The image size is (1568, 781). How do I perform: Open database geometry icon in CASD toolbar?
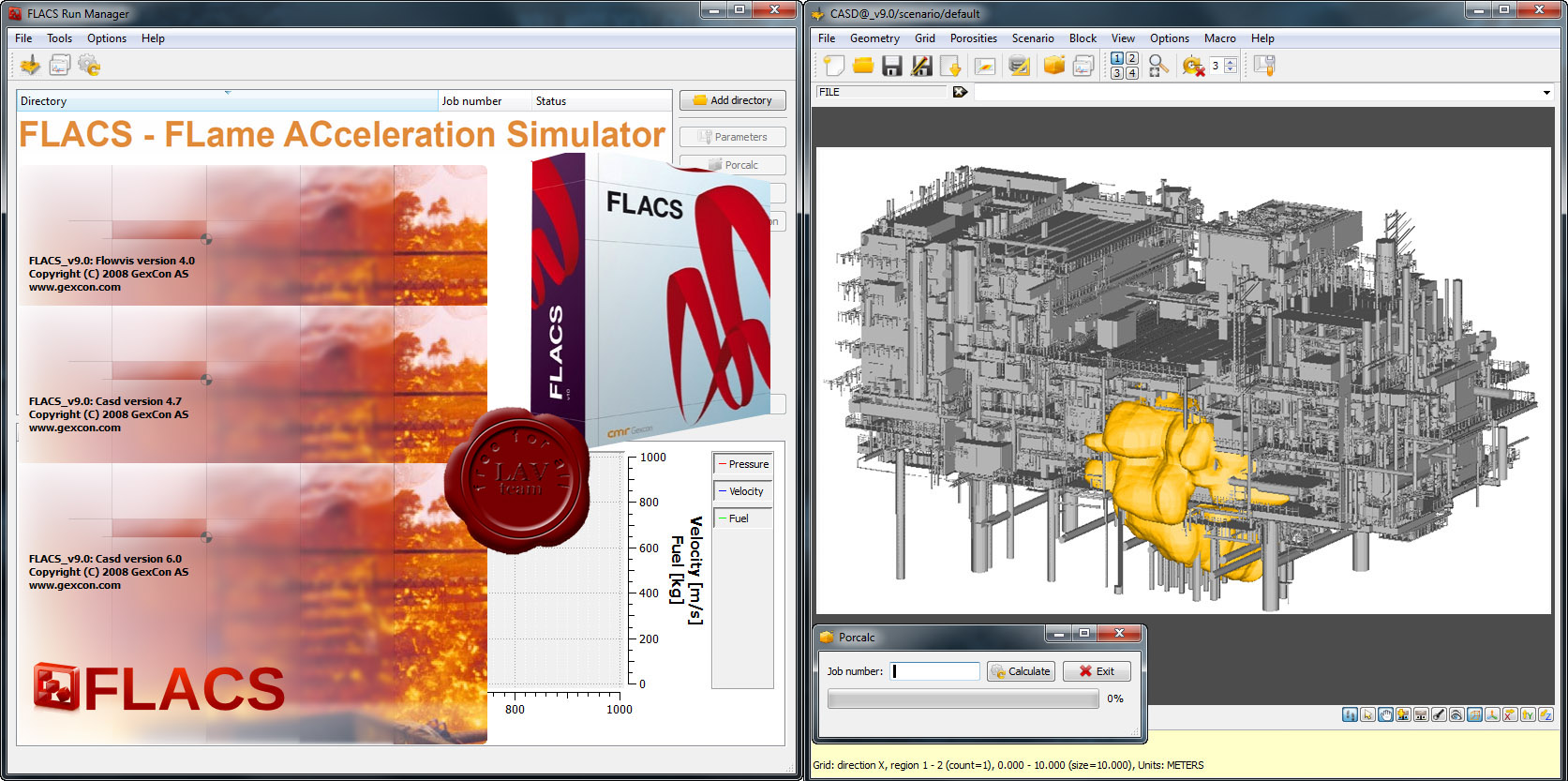click(1019, 65)
